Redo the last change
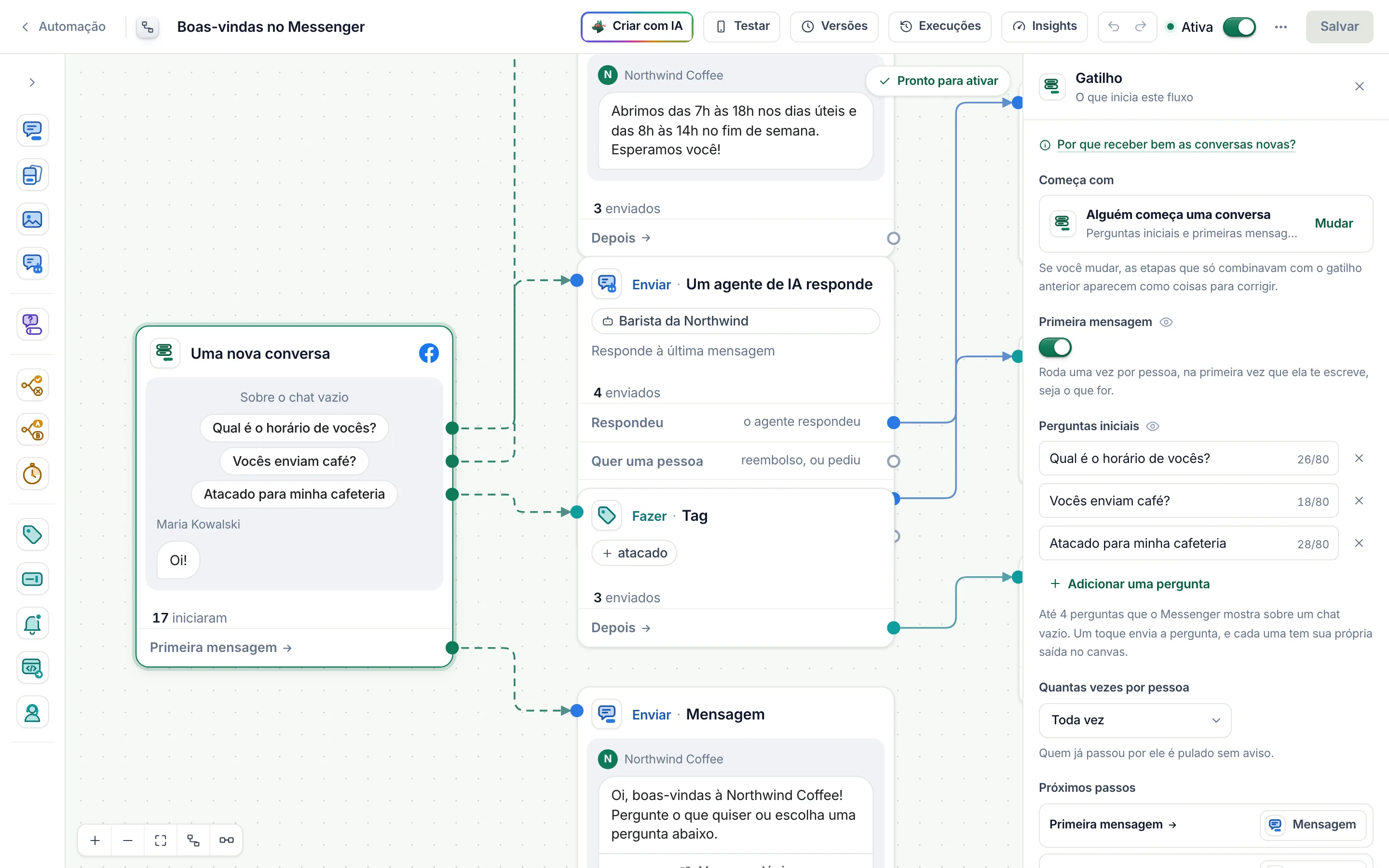This screenshot has height=868, width=1389. tap(1141, 27)
